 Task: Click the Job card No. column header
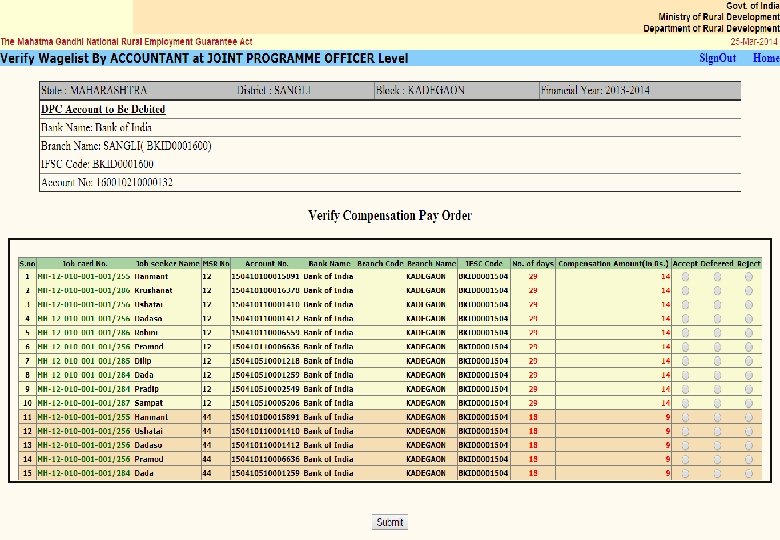tap(85, 264)
